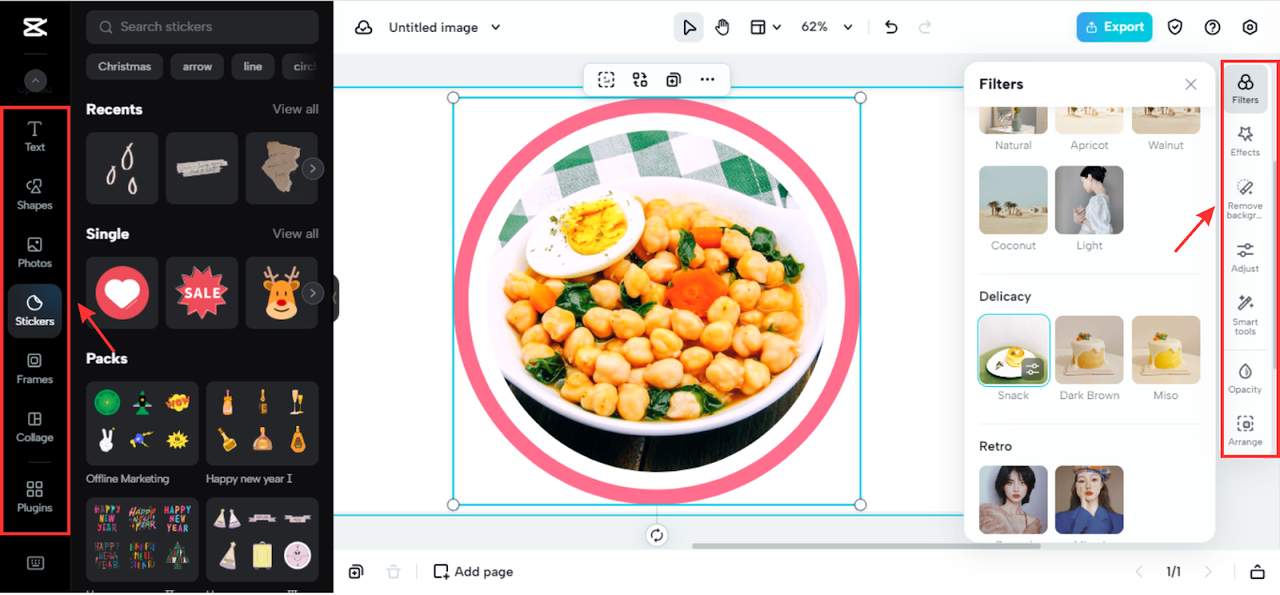Click the rotate handle below the image
This screenshot has width=1280, height=595.
pyautogui.click(x=657, y=535)
